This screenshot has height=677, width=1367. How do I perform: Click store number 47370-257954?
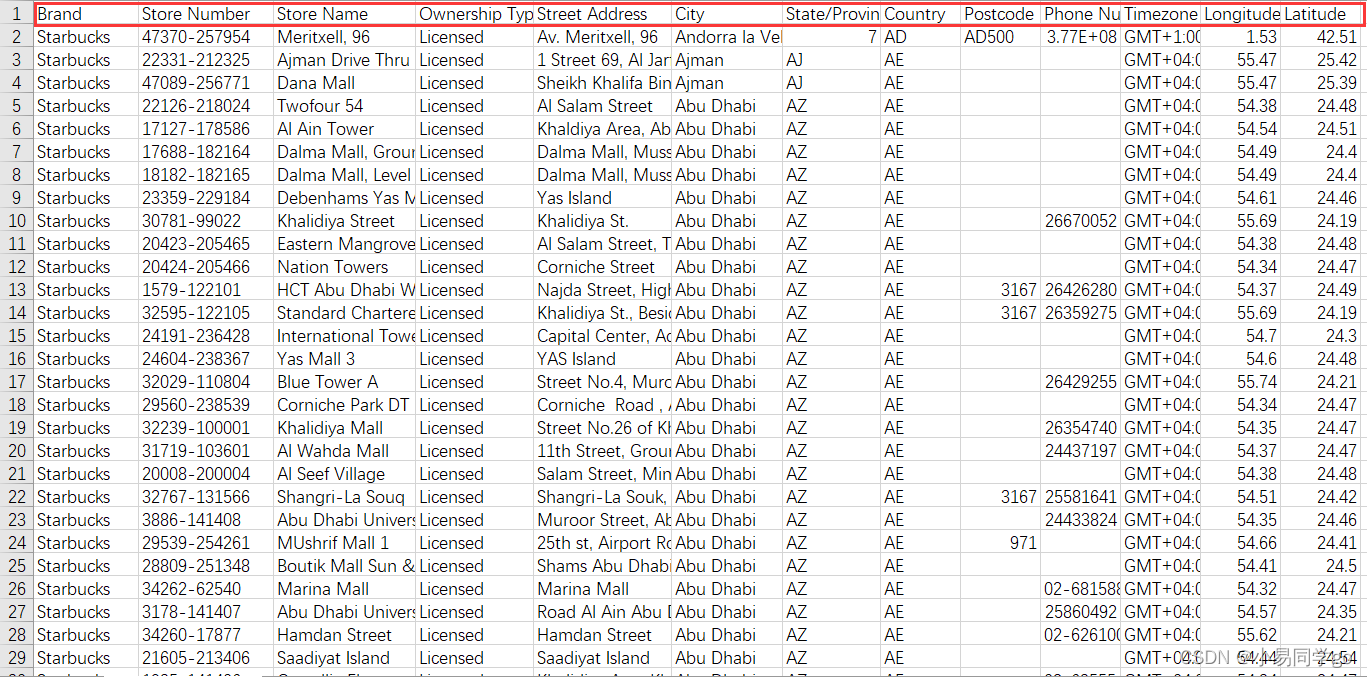(206, 37)
